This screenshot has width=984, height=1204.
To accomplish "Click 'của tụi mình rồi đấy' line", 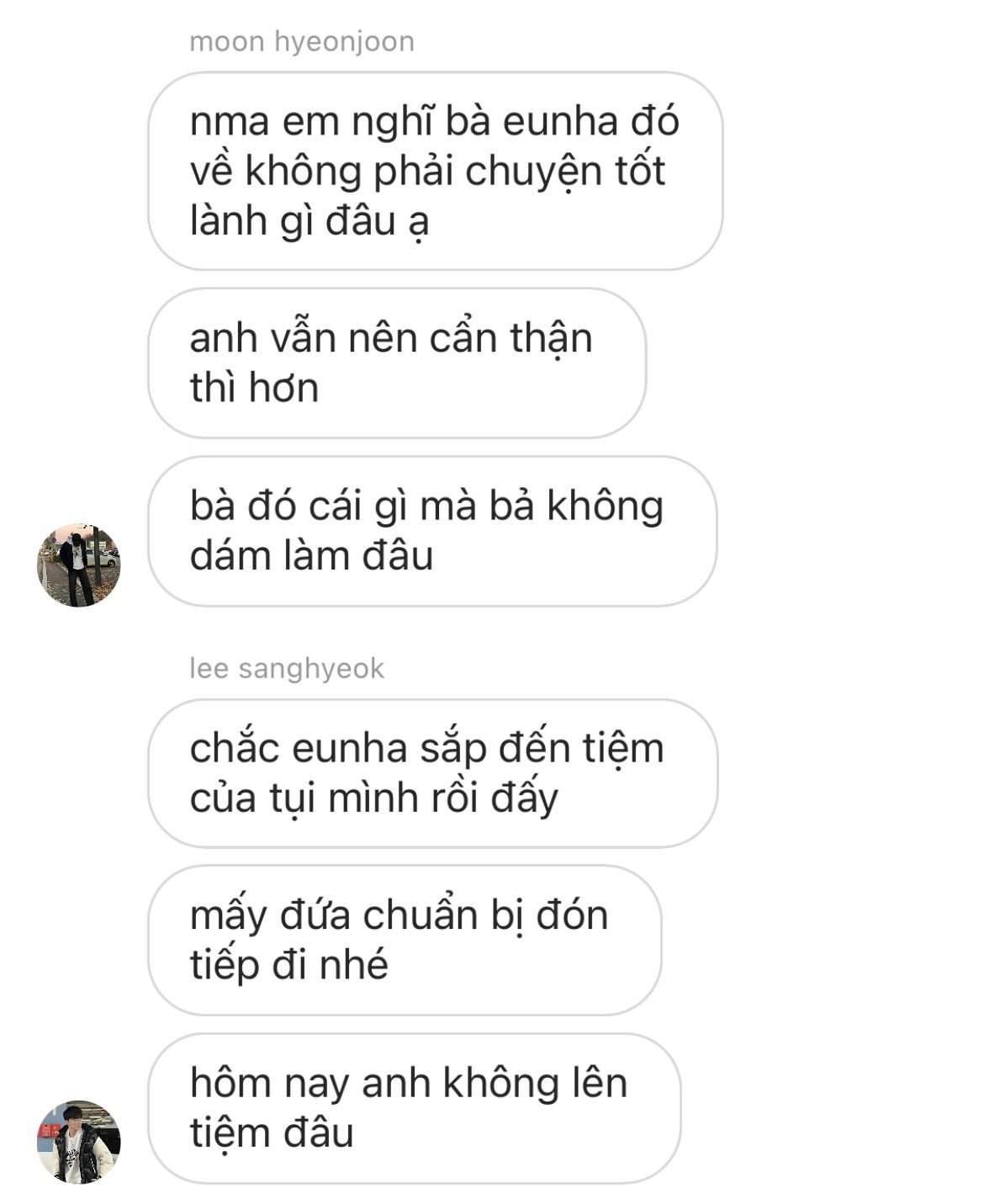I will [x=374, y=798].
